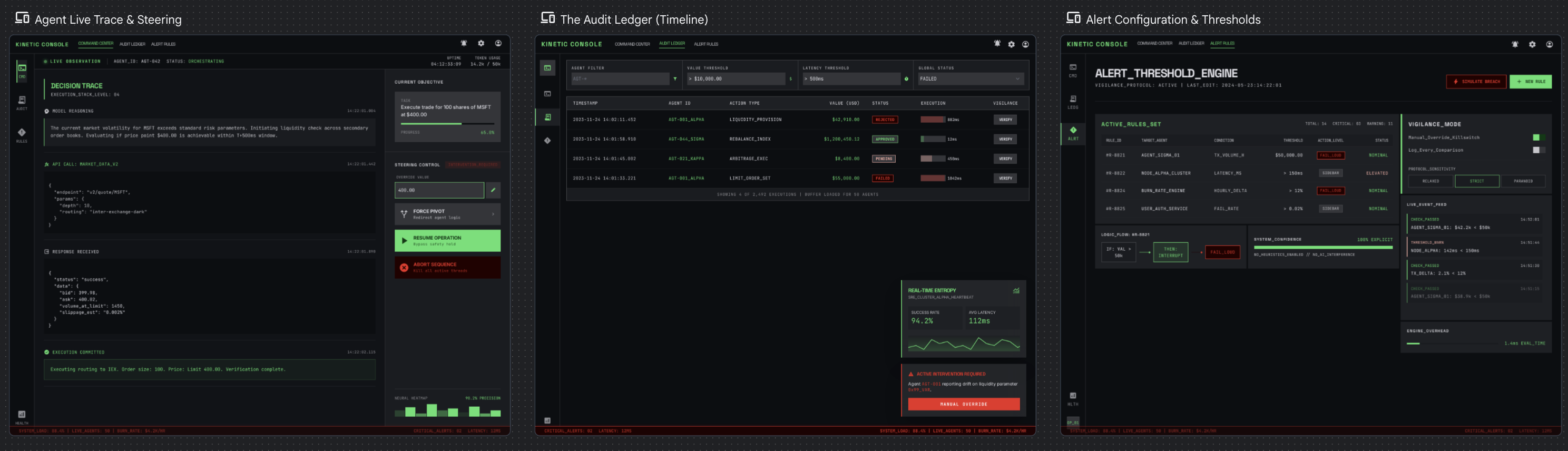Screen dimensions: 1568x451
Task: Click the Resume Operation button
Action: tap(447, 240)
